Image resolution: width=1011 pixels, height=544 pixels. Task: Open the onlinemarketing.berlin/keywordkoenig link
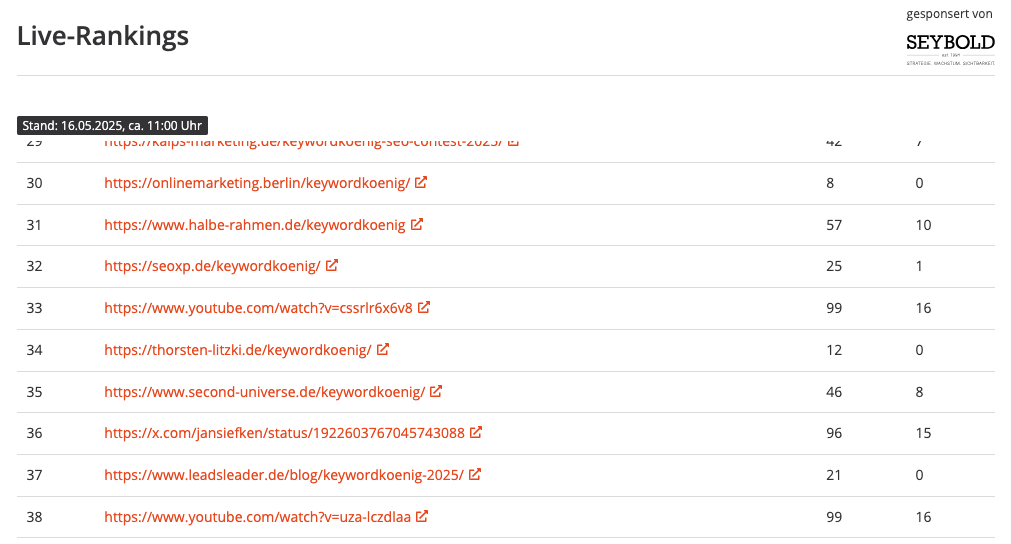click(x=257, y=183)
